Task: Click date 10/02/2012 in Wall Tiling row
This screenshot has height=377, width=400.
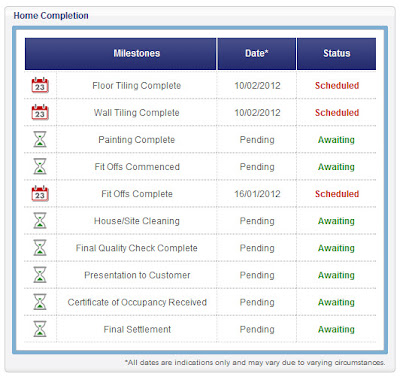Action: [x=257, y=113]
